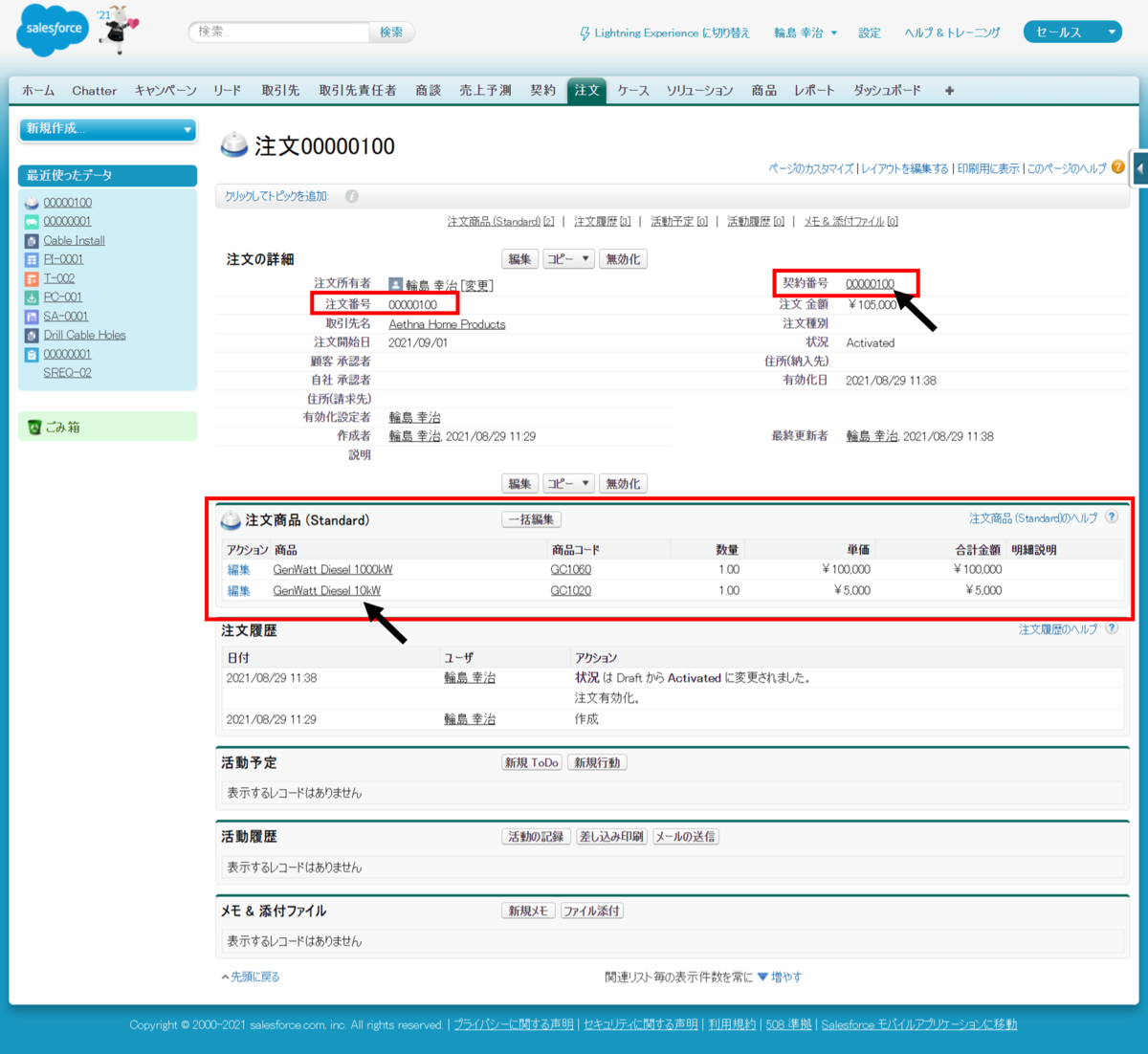This screenshot has width=1148, height=1054.
Task: Open the 輪島 幸治 user menu
Action: point(806,33)
